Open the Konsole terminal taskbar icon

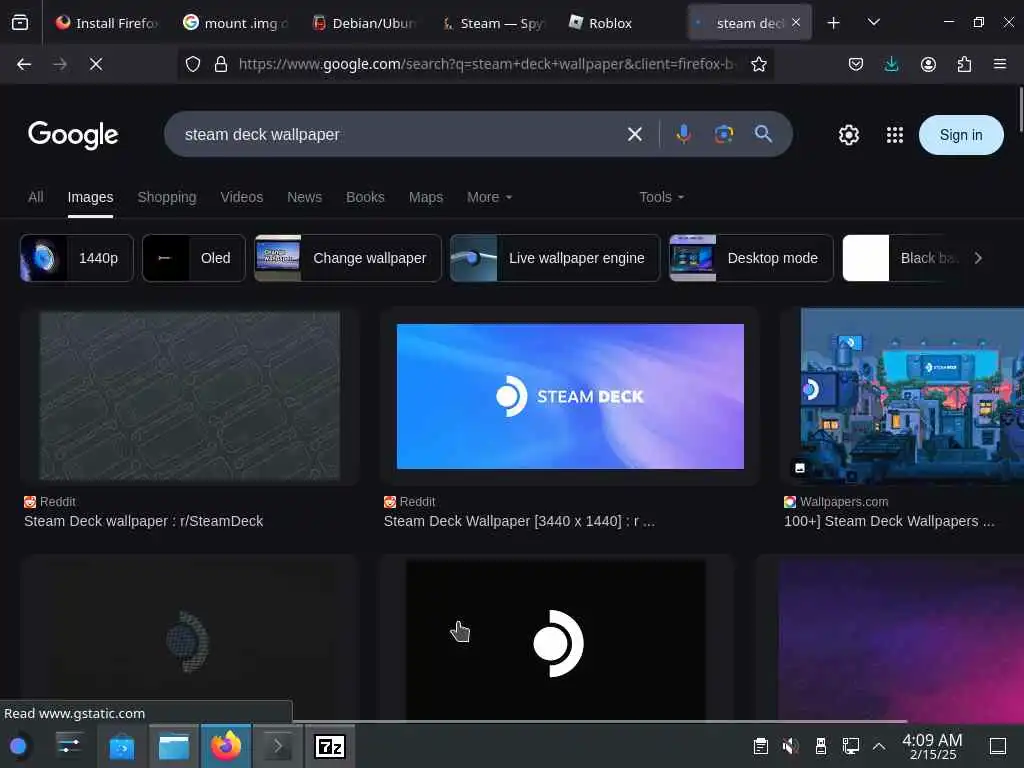(278, 746)
